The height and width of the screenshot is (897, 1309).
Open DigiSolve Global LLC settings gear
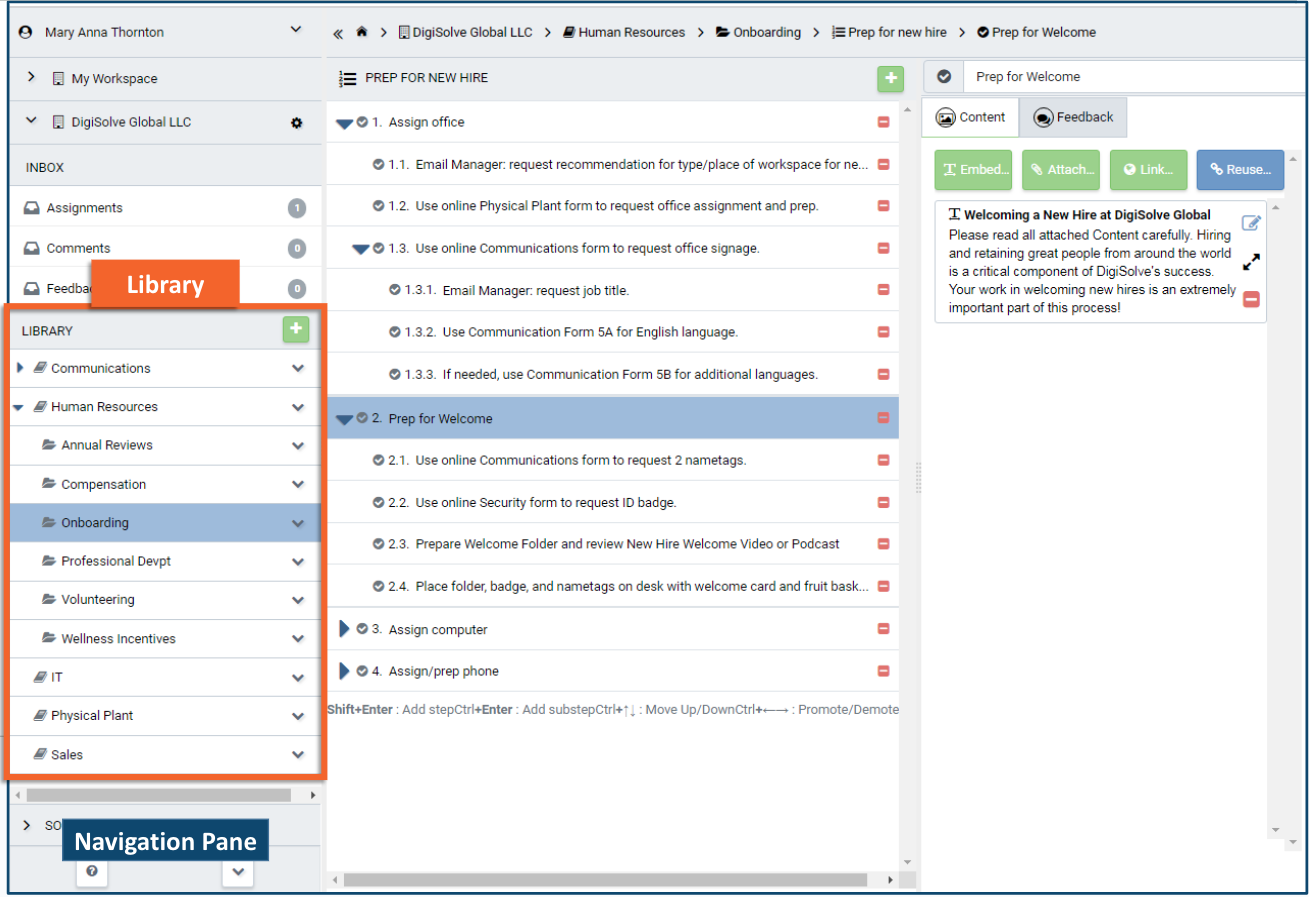point(296,123)
